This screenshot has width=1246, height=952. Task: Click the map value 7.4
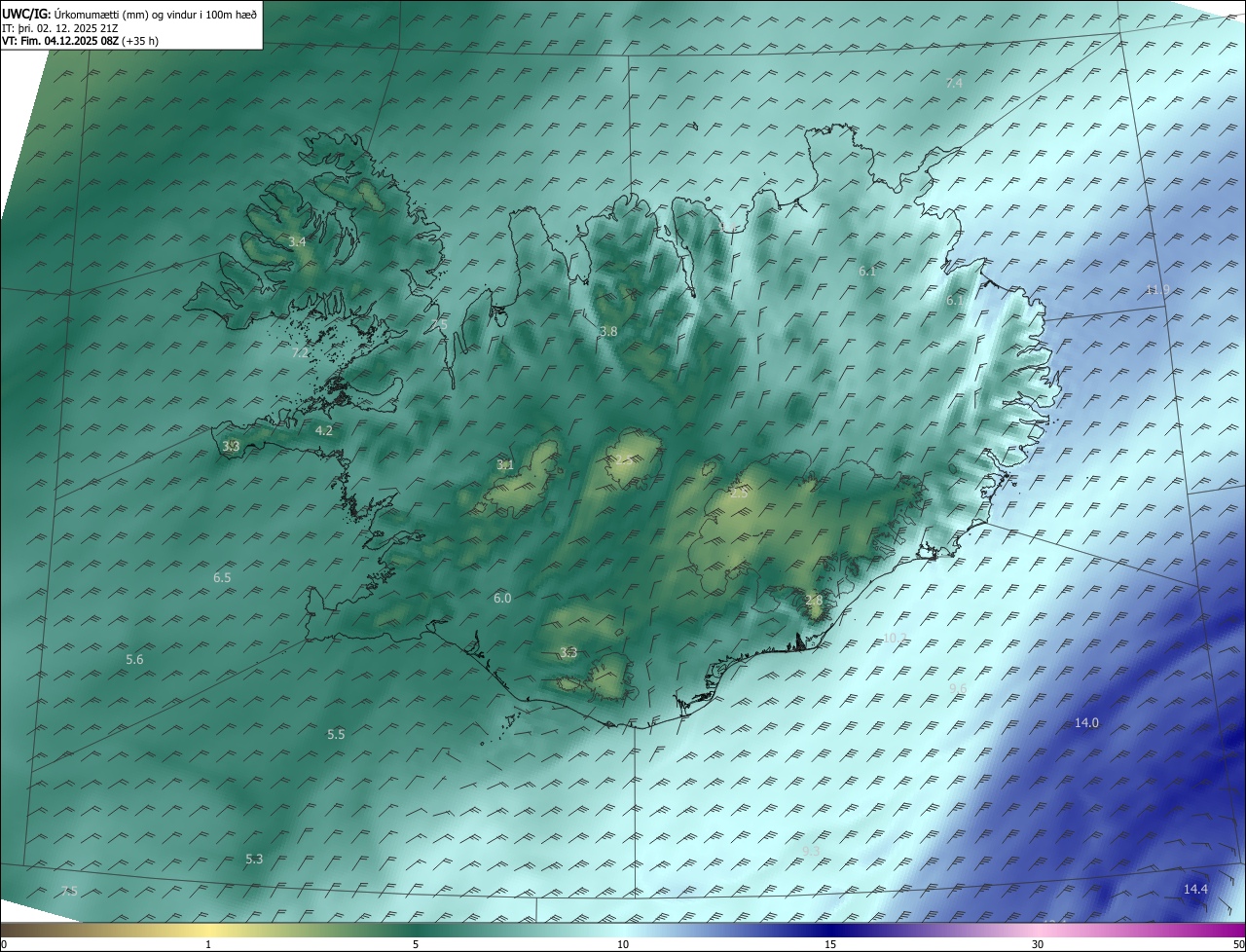click(x=954, y=84)
